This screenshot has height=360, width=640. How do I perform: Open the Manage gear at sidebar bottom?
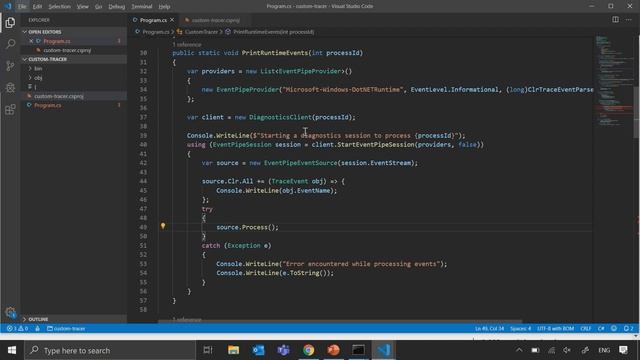click(10, 313)
